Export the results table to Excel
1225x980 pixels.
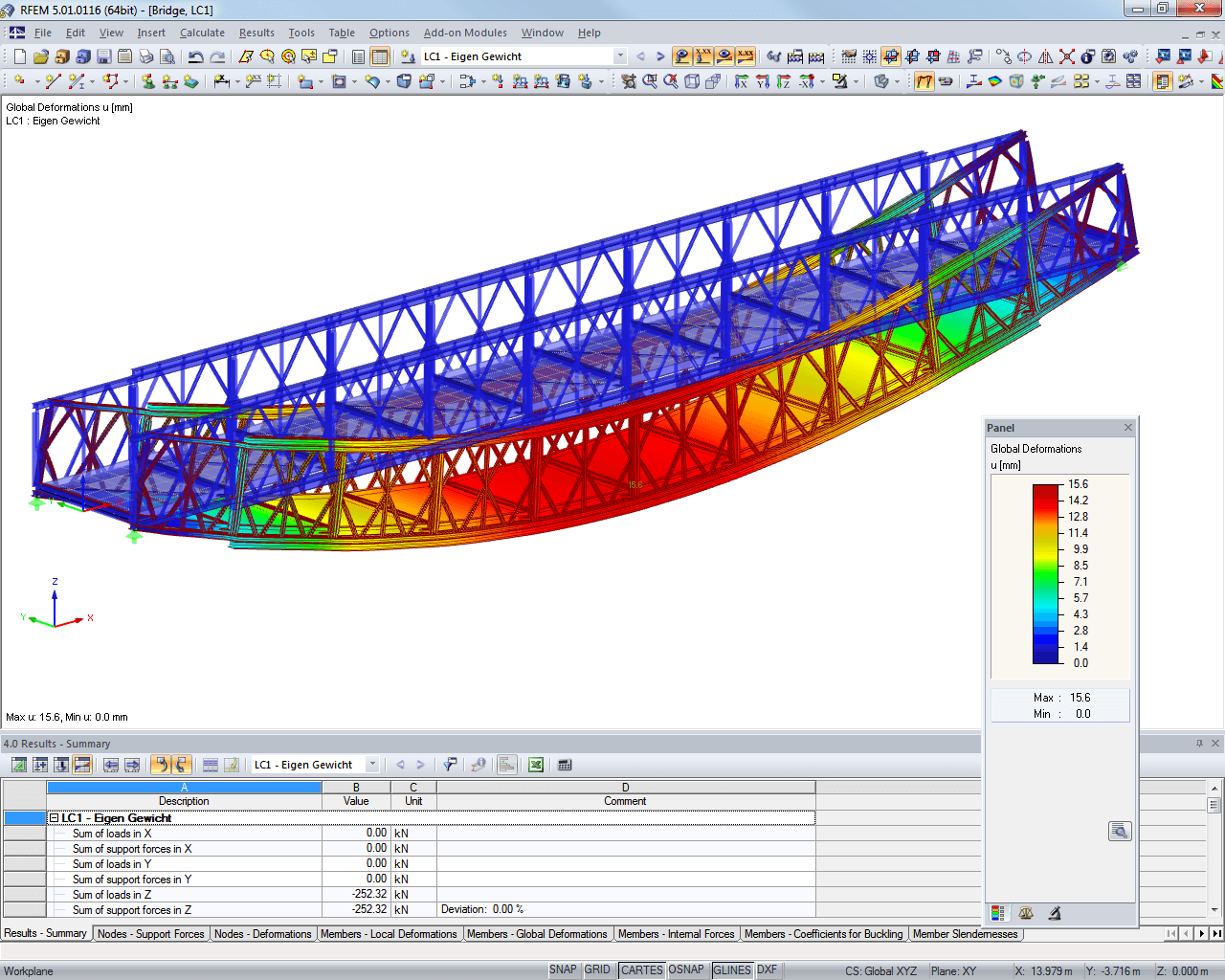(535, 764)
